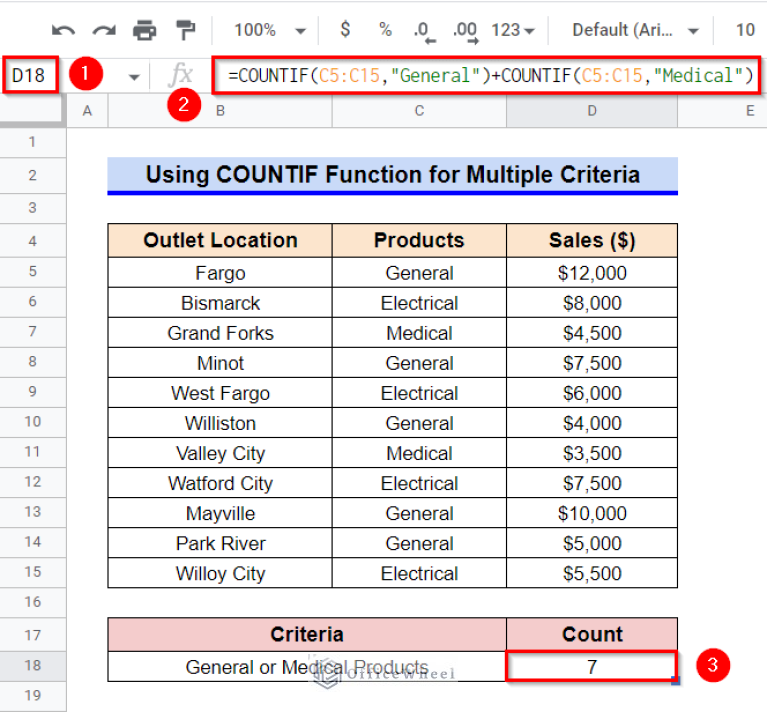Click the count result cell showing 7
This screenshot has height=712, width=767.
tap(592, 667)
